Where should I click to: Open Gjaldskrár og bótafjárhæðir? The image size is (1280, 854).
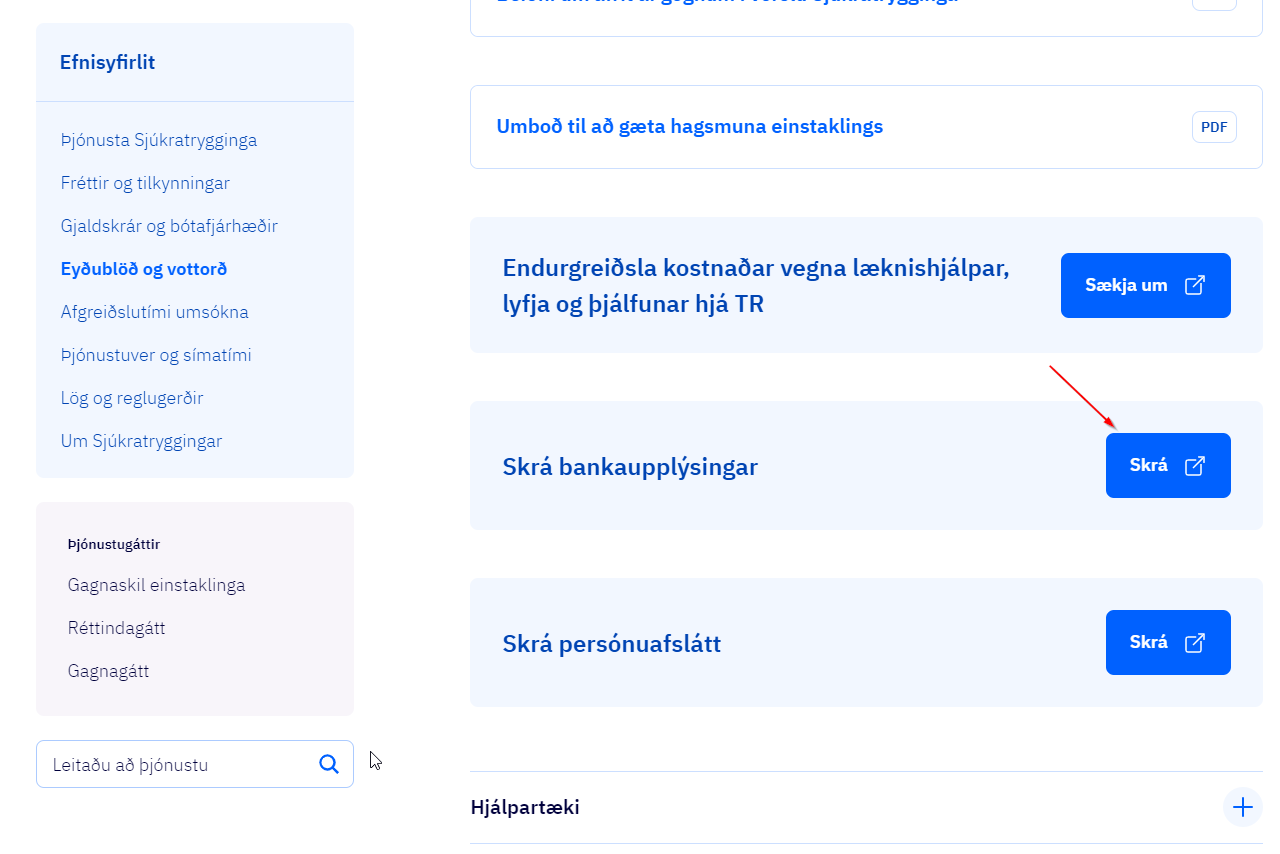pos(169,226)
